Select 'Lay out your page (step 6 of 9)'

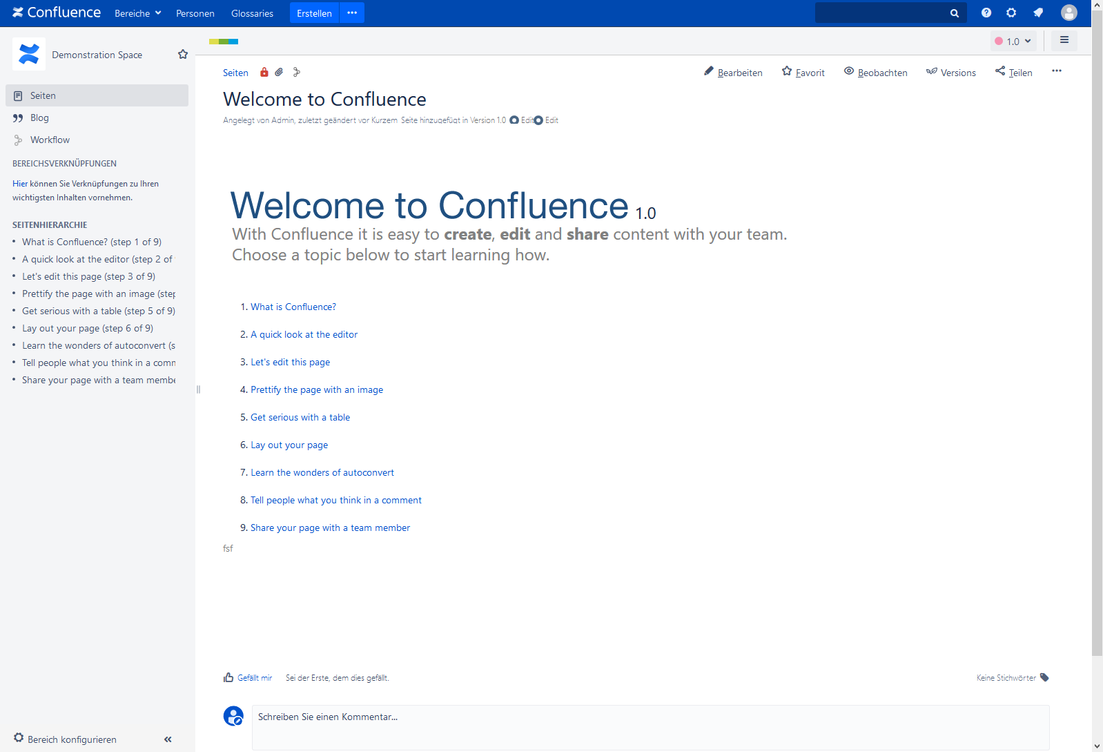pos(87,328)
